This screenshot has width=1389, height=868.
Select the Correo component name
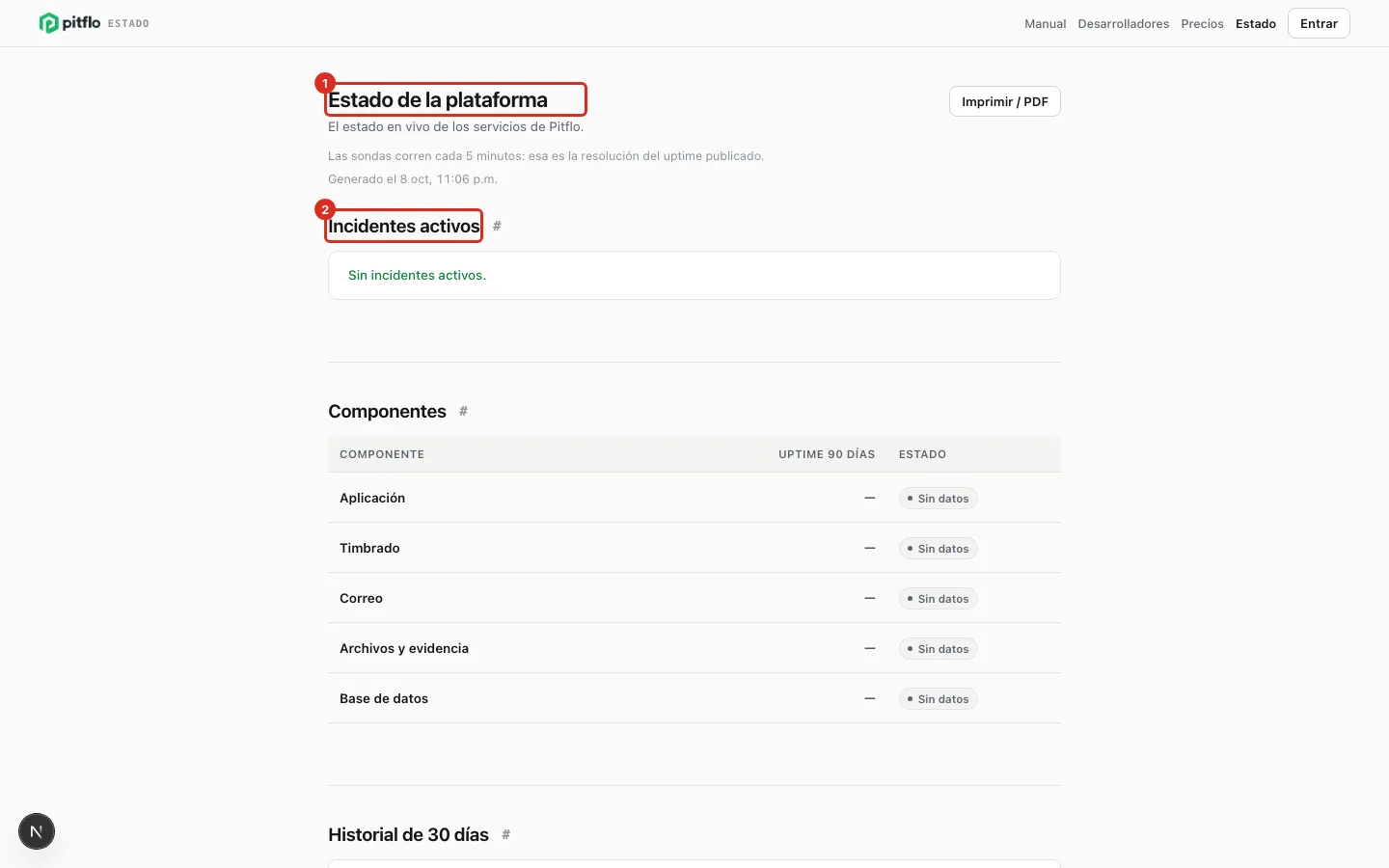tap(361, 598)
